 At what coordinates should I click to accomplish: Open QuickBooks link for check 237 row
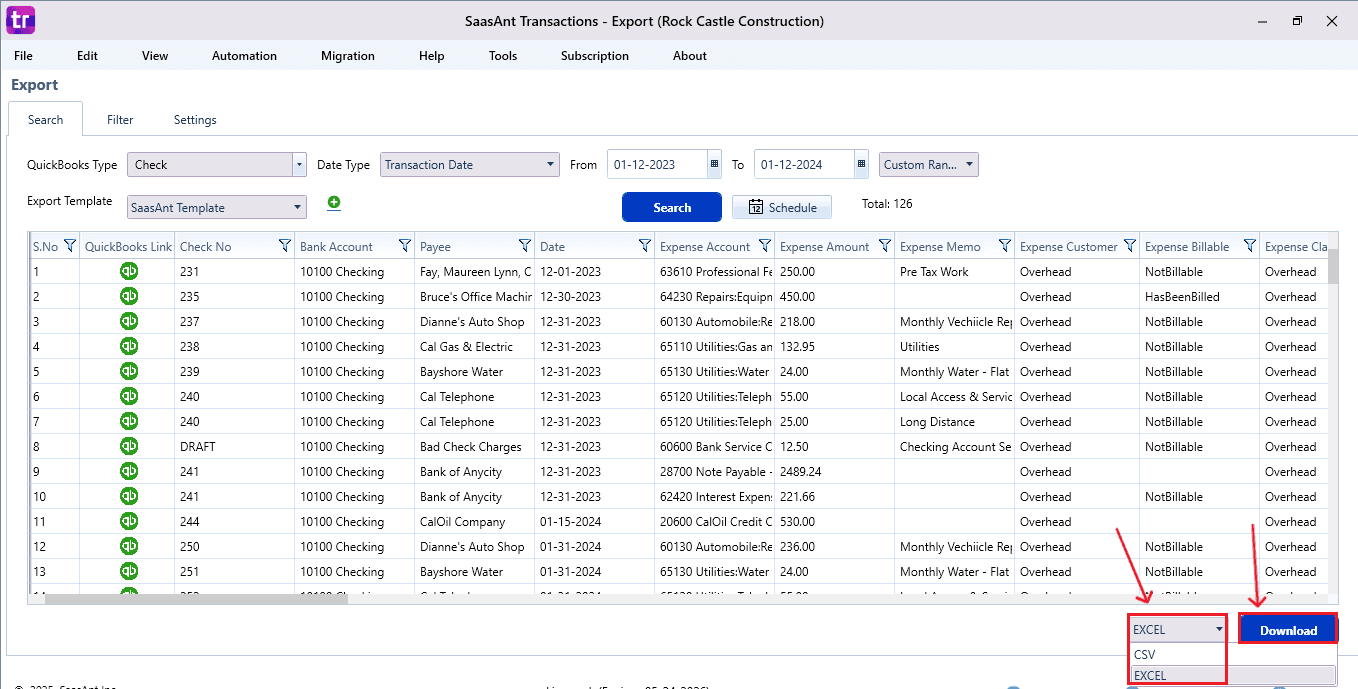pyautogui.click(x=129, y=321)
